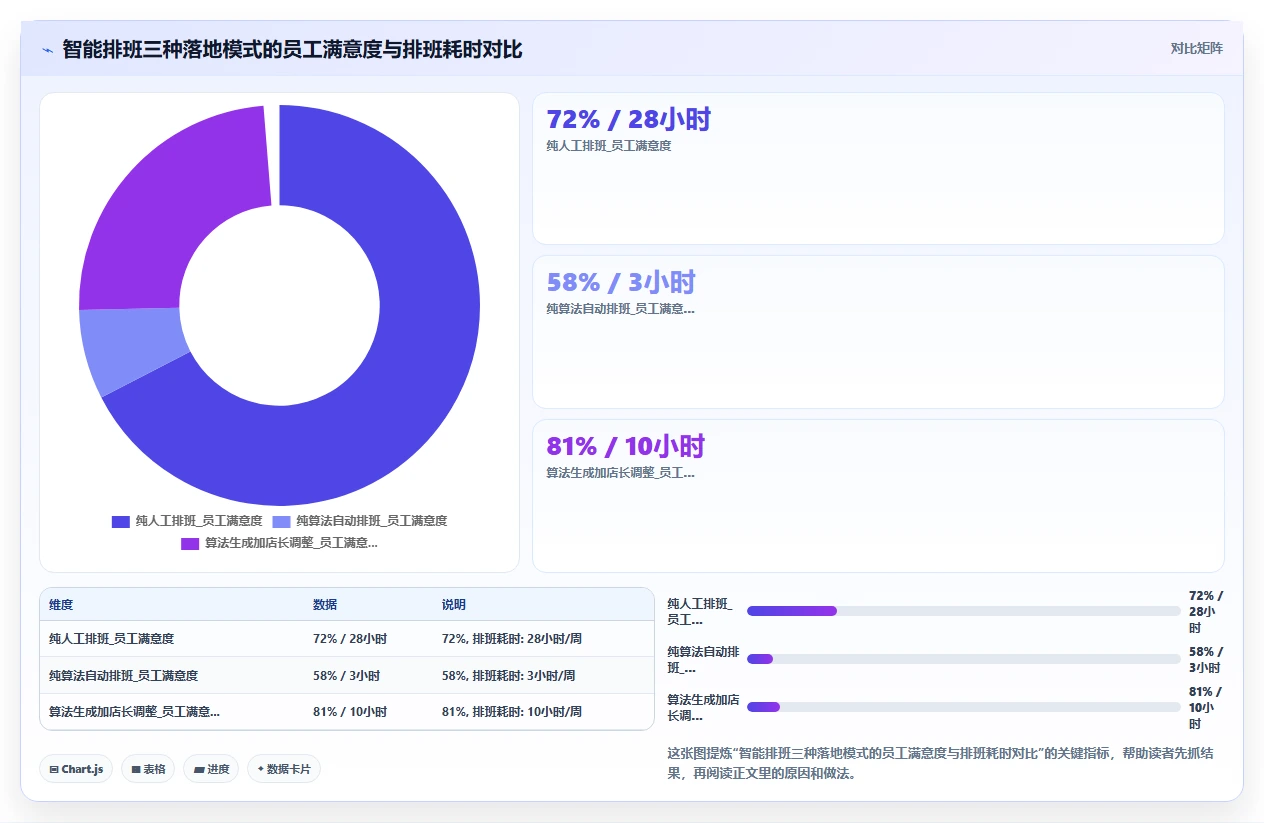
Task: Click the 72% / 28小时 data card
Action: tap(878, 168)
